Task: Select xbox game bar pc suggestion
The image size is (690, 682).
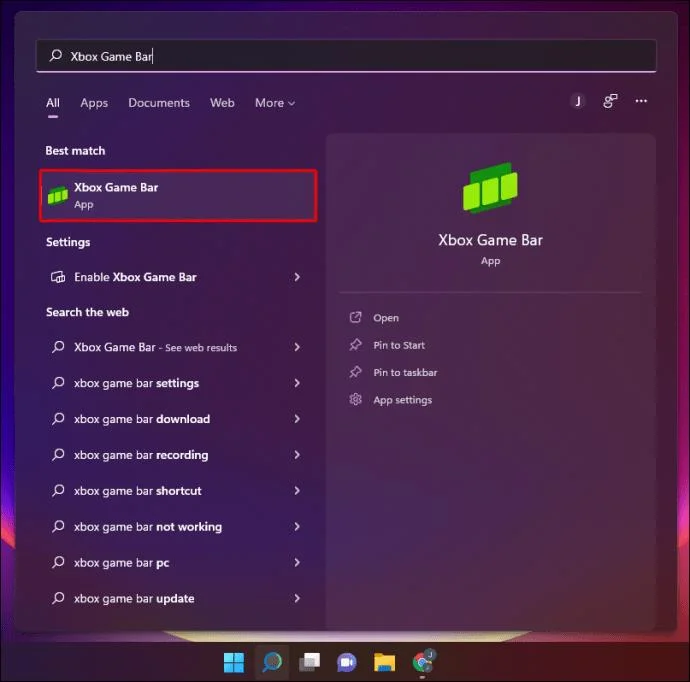Action: (176, 563)
